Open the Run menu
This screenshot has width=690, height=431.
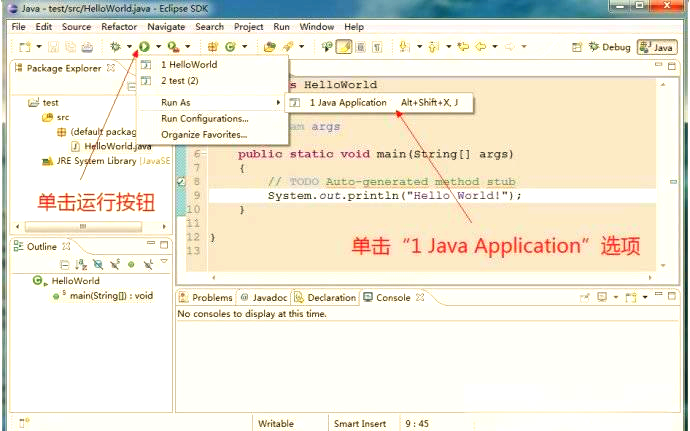[281, 27]
